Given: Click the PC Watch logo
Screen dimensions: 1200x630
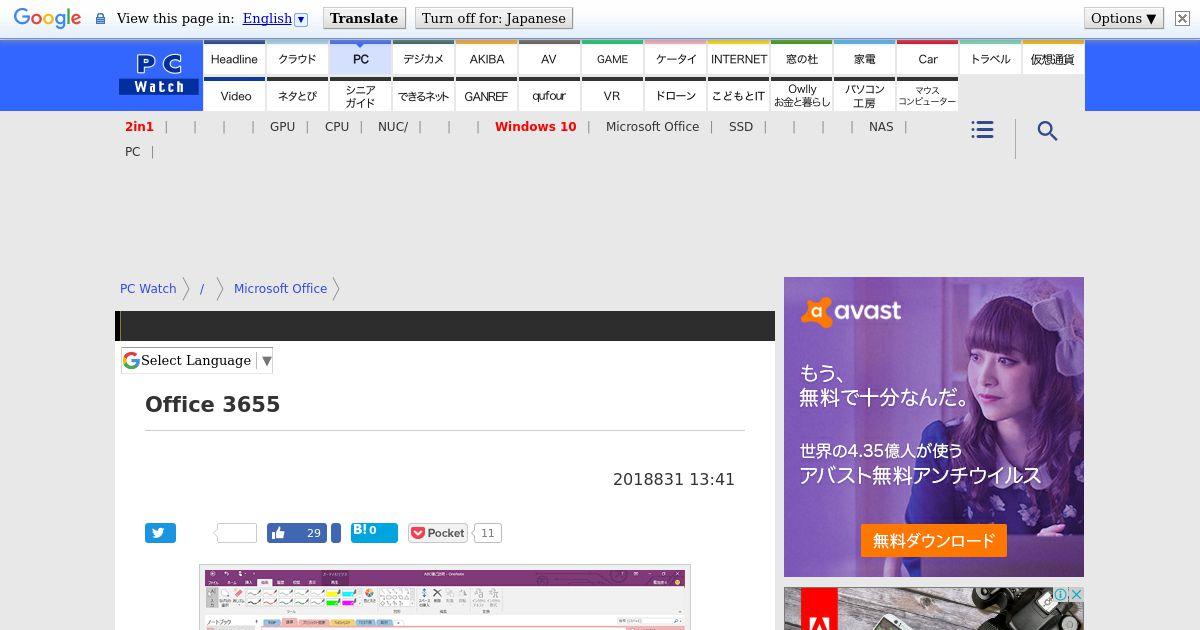Looking at the screenshot, I should pos(159,75).
